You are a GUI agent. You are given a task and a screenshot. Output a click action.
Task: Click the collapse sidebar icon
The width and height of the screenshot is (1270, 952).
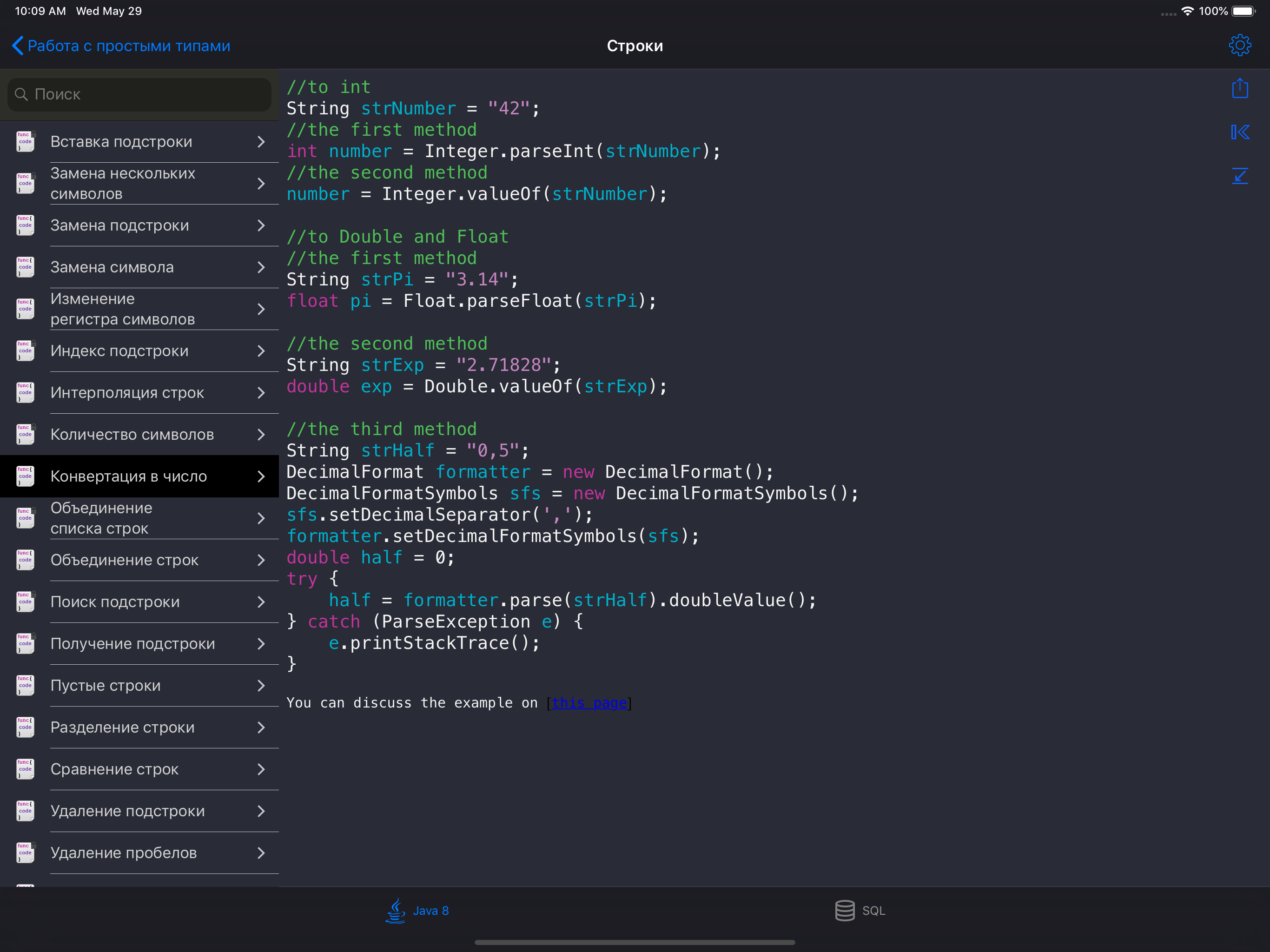1240,132
